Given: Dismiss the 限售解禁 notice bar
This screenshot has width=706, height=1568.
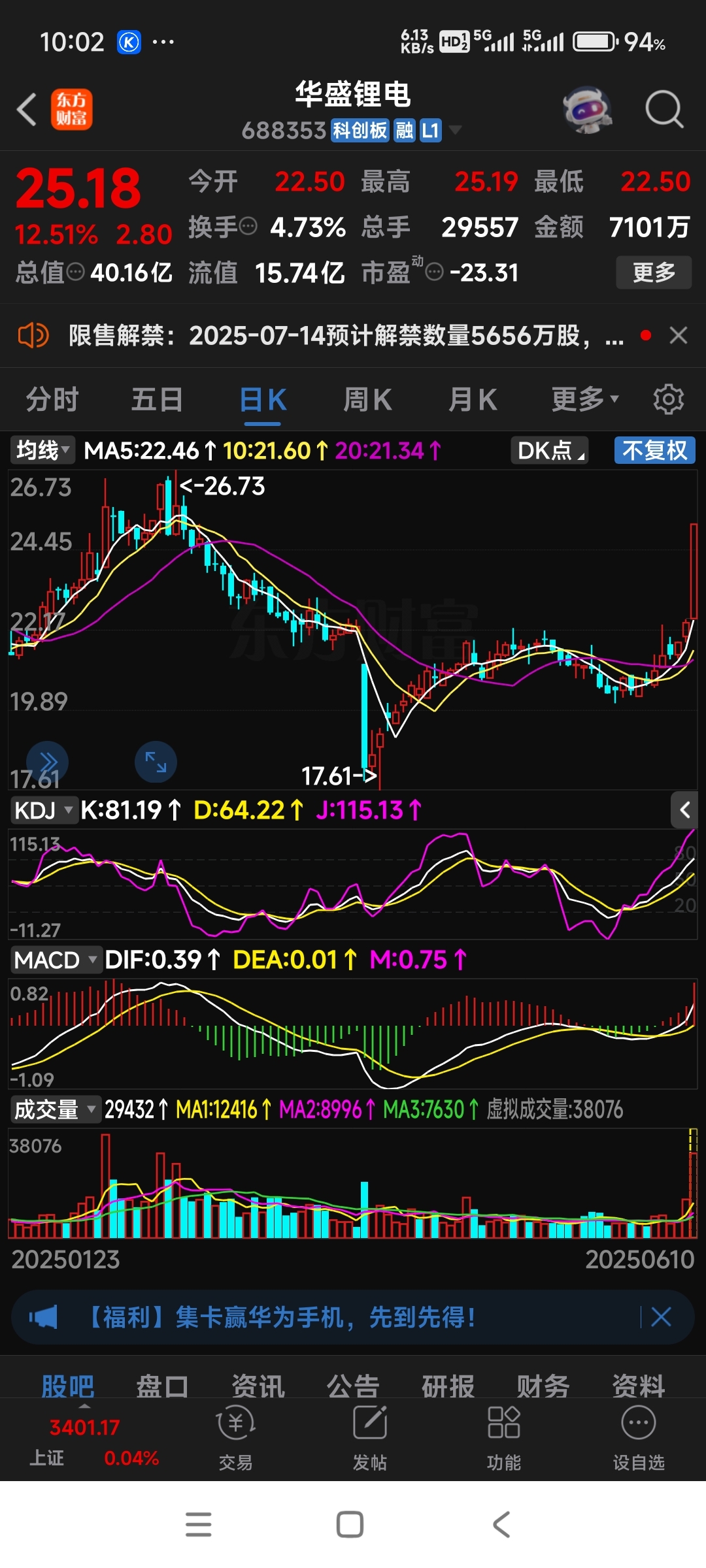Looking at the screenshot, I should pyautogui.click(x=679, y=336).
